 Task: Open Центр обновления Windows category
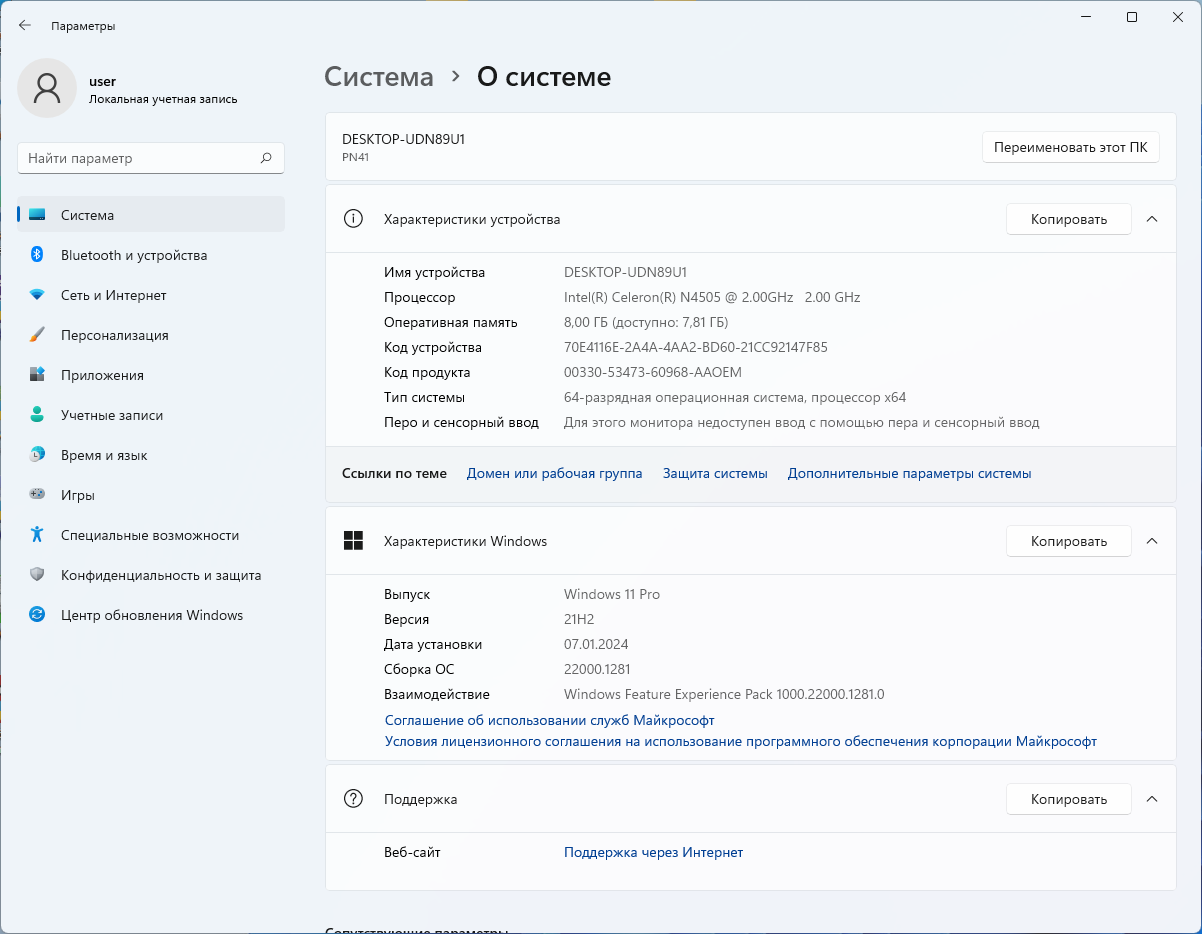pos(151,615)
